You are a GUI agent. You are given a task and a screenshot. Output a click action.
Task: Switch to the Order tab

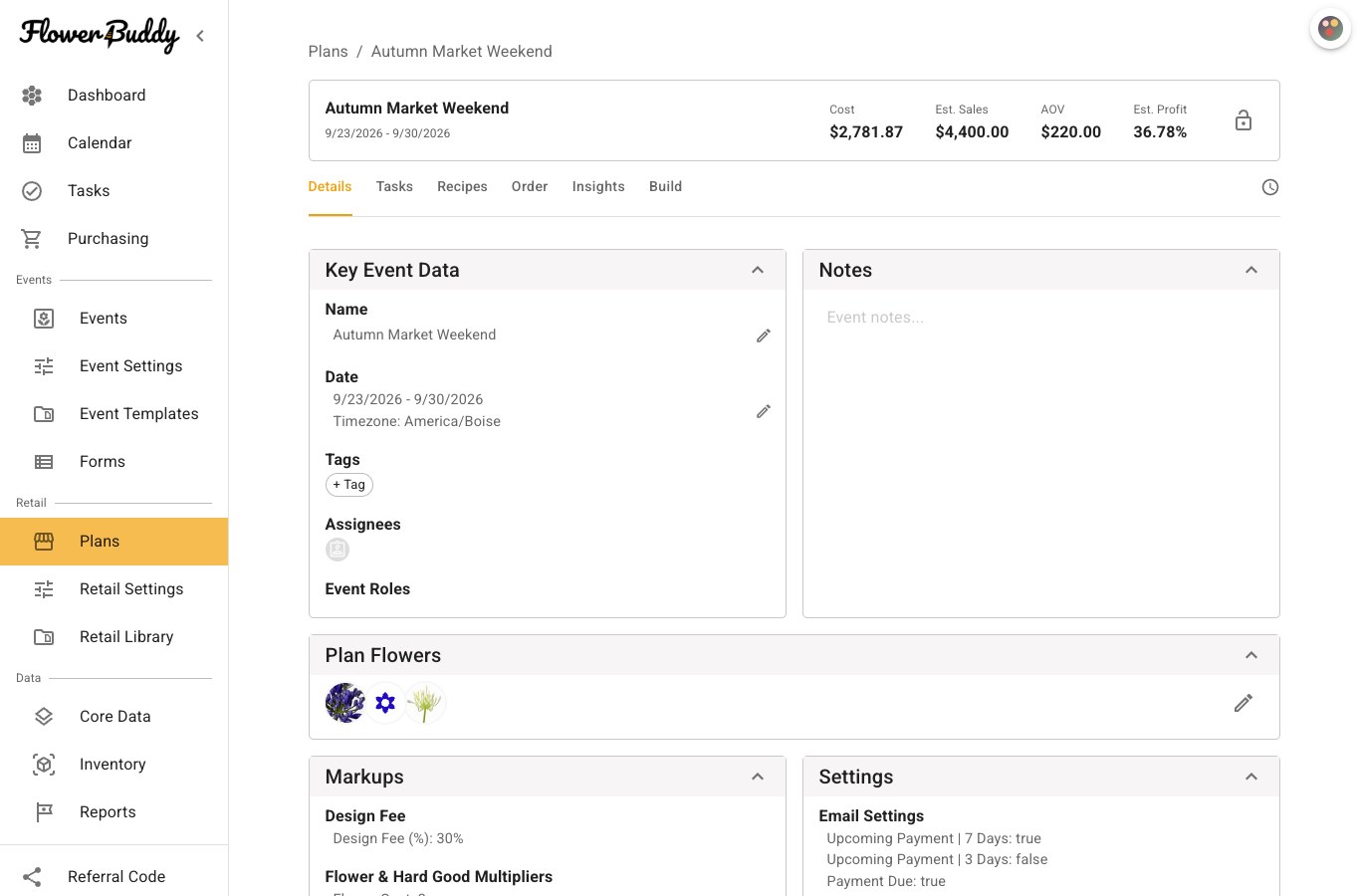[530, 187]
